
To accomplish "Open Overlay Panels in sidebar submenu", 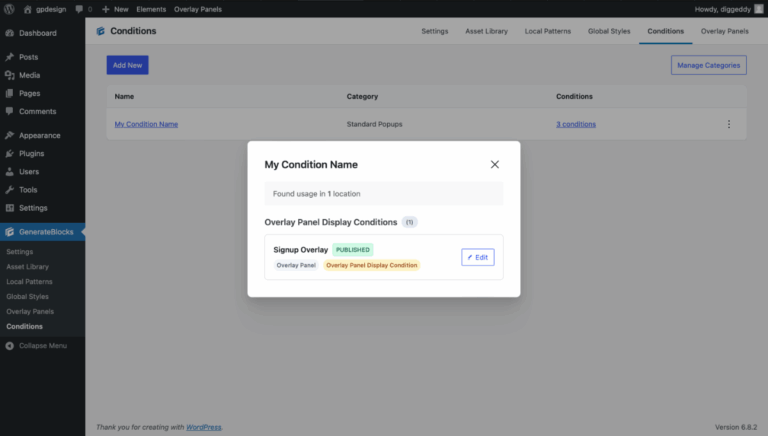I will coord(30,312).
